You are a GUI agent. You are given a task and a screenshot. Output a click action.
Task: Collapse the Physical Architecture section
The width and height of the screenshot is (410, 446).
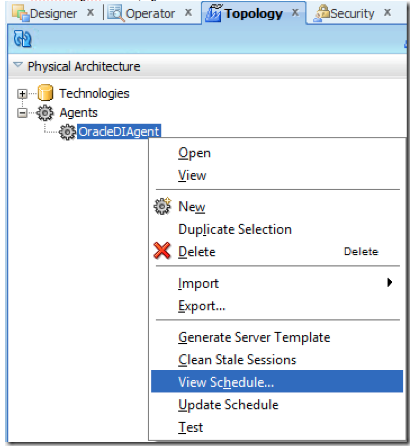pyautogui.click(x=18, y=65)
